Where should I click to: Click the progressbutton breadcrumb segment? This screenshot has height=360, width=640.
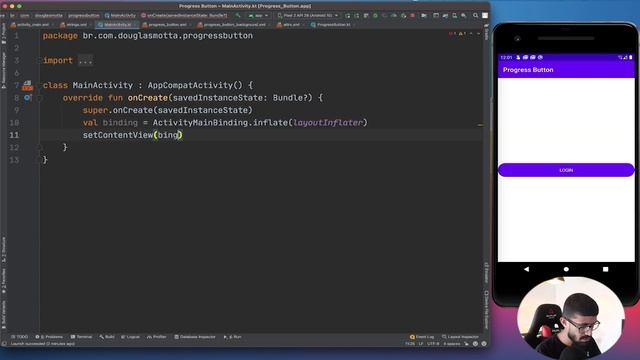(84, 16)
